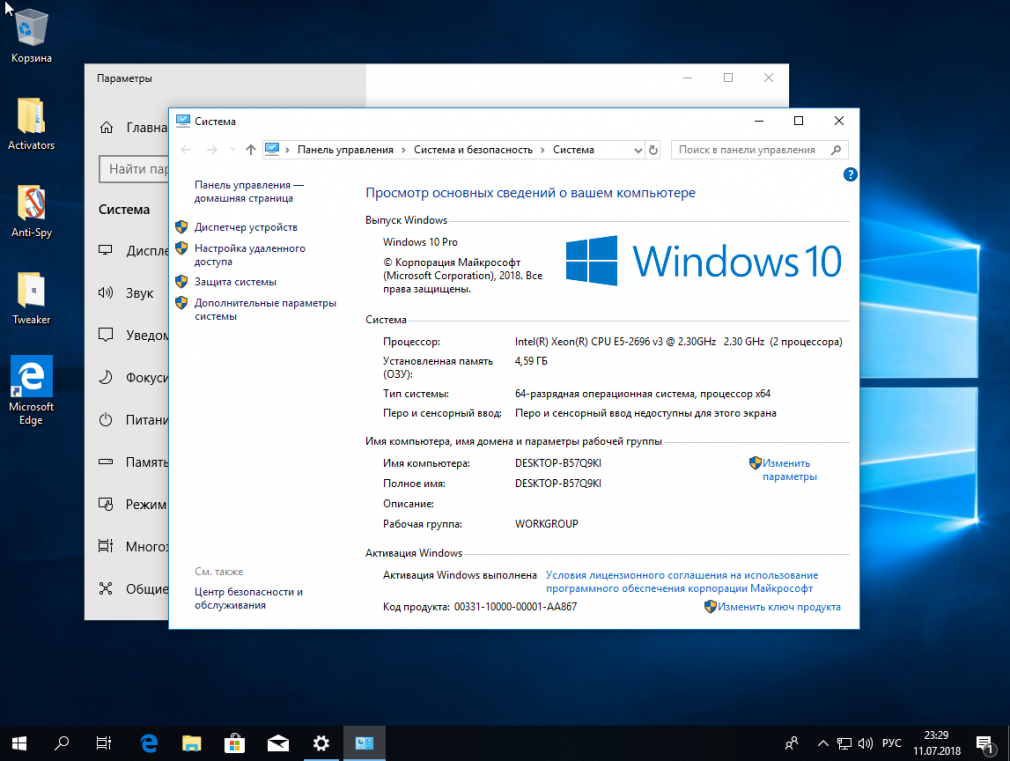1010x761 pixels.
Task: Launch the Anti-Spy desktop shortcut
Action: point(31,211)
